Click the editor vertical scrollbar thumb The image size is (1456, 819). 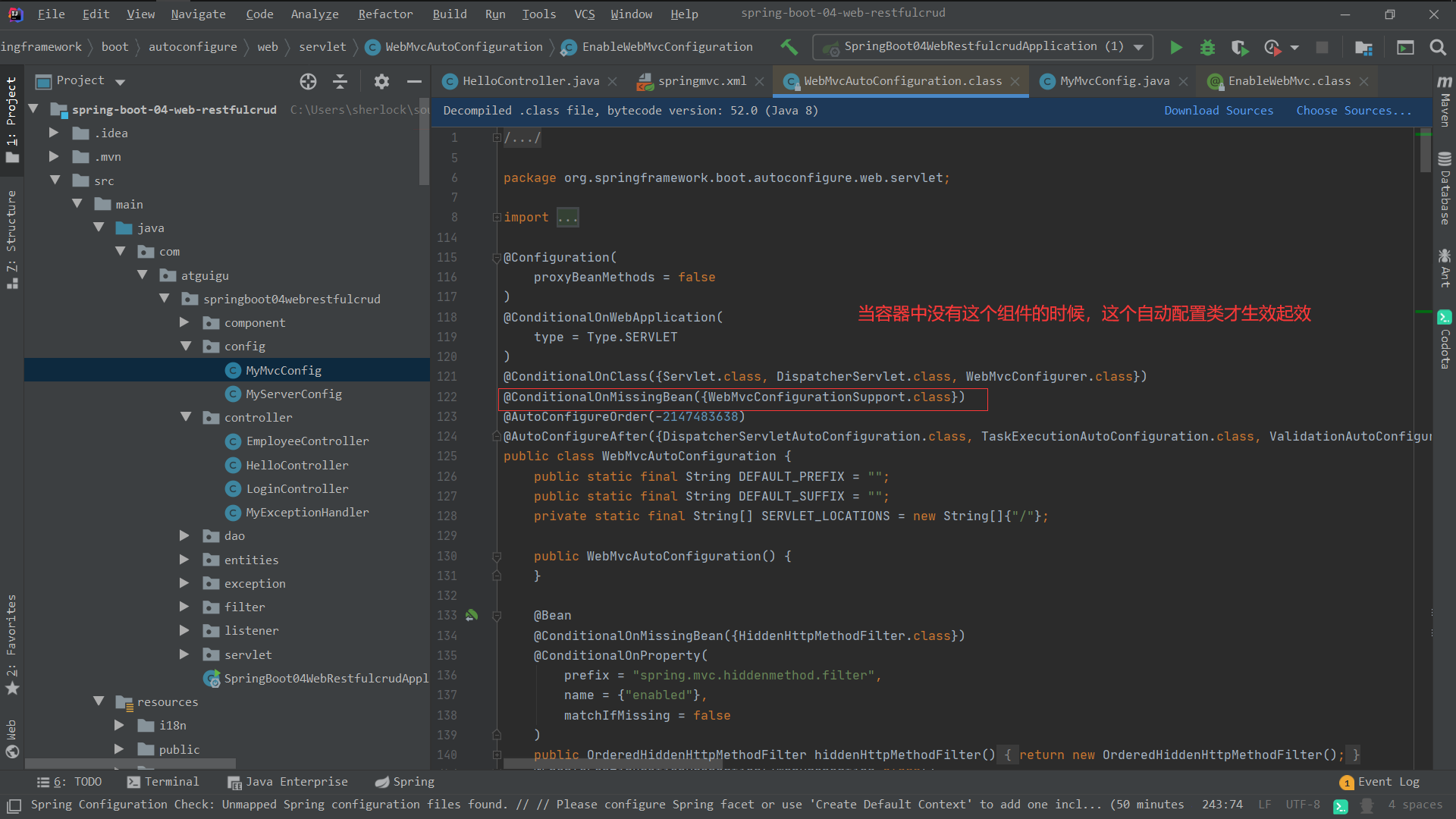tap(1425, 152)
